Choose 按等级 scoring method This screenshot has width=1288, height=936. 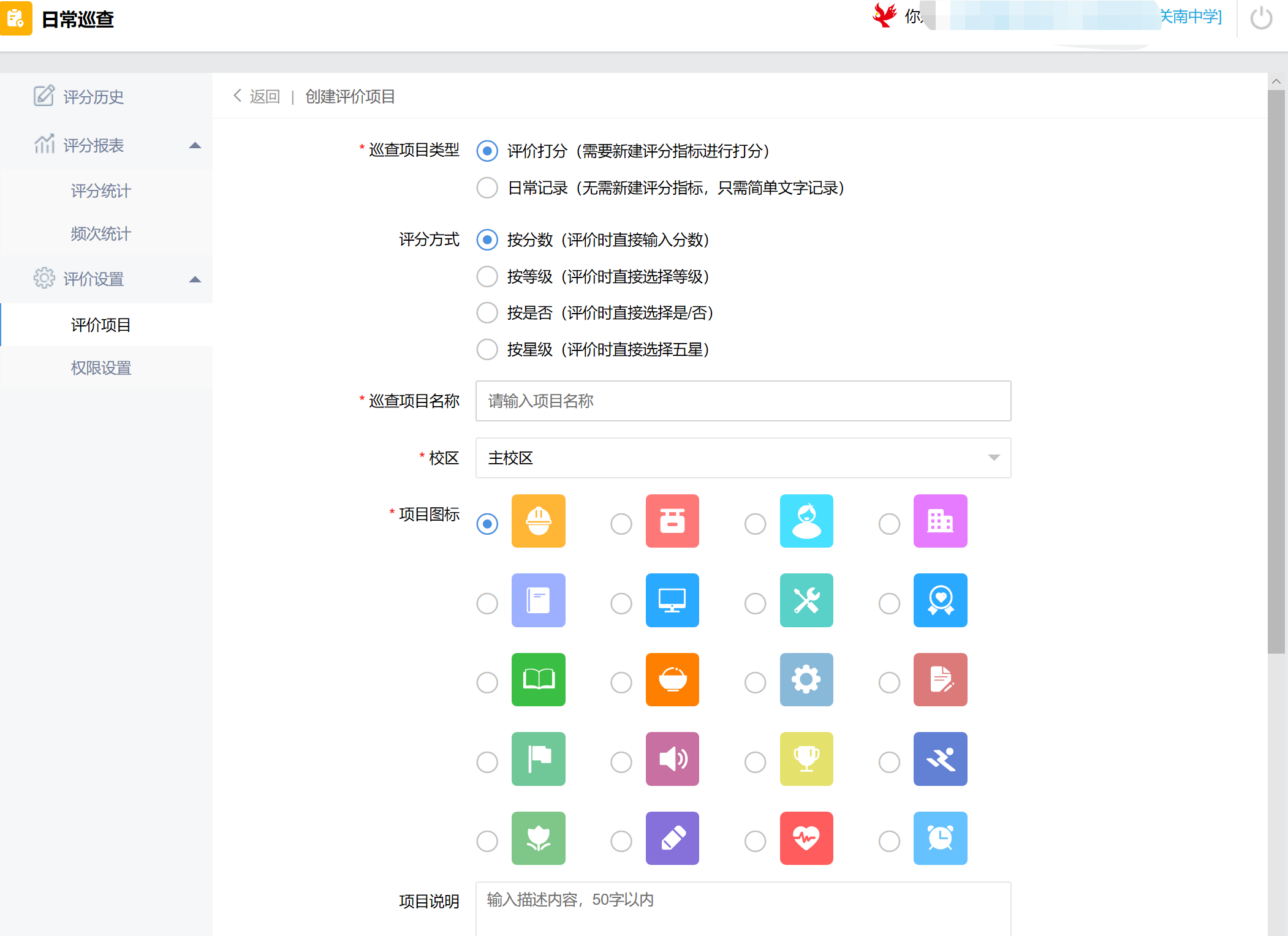coord(487,276)
